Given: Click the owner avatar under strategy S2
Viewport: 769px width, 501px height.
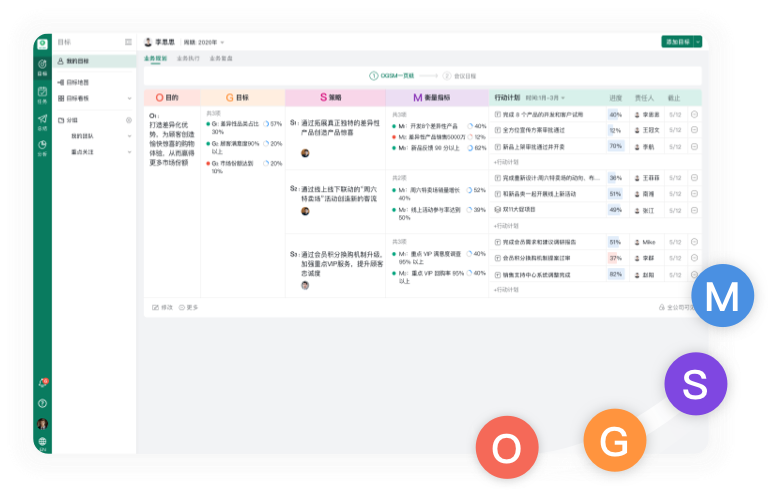Looking at the screenshot, I should coord(305,211).
